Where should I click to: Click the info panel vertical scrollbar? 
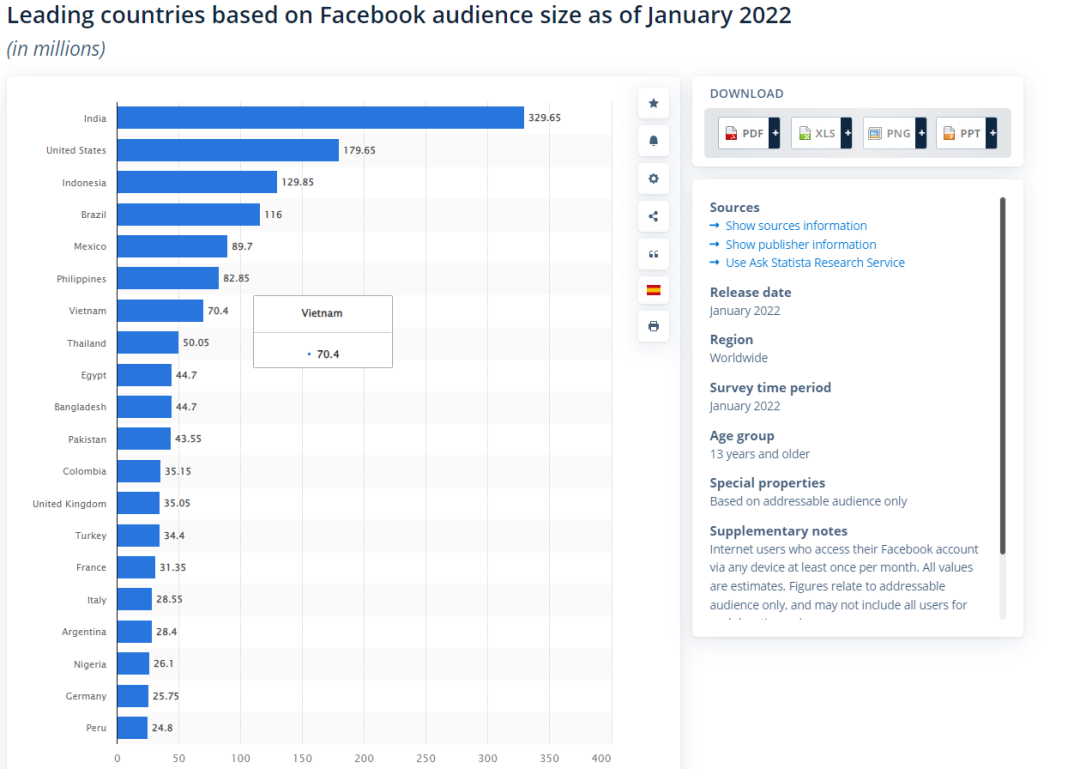point(1003,376)
